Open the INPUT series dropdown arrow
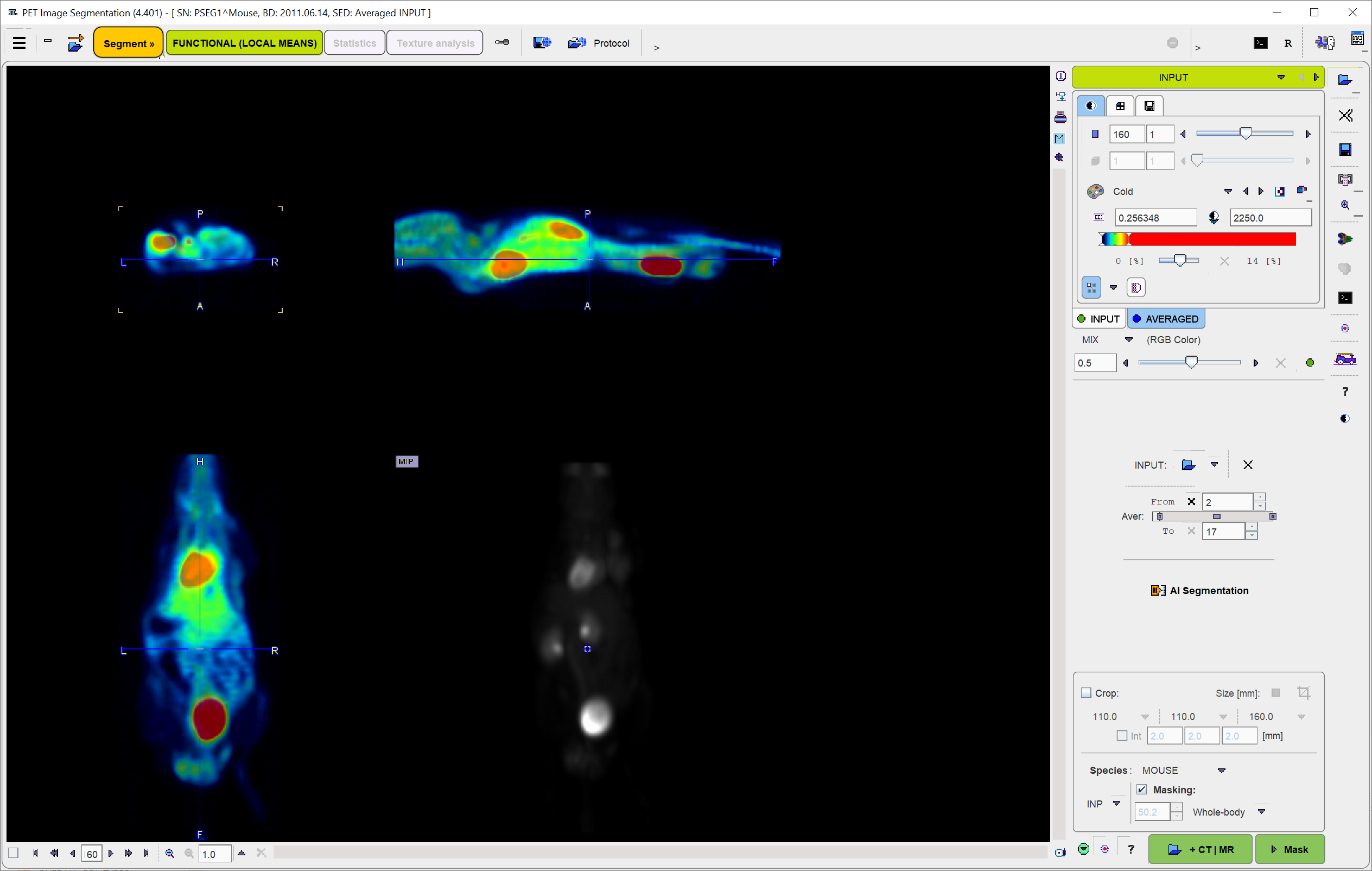 coord(1281,78)
